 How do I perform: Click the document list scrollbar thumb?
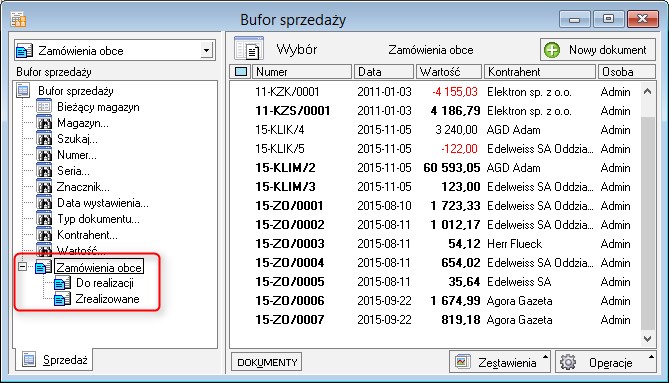[647, 222]
